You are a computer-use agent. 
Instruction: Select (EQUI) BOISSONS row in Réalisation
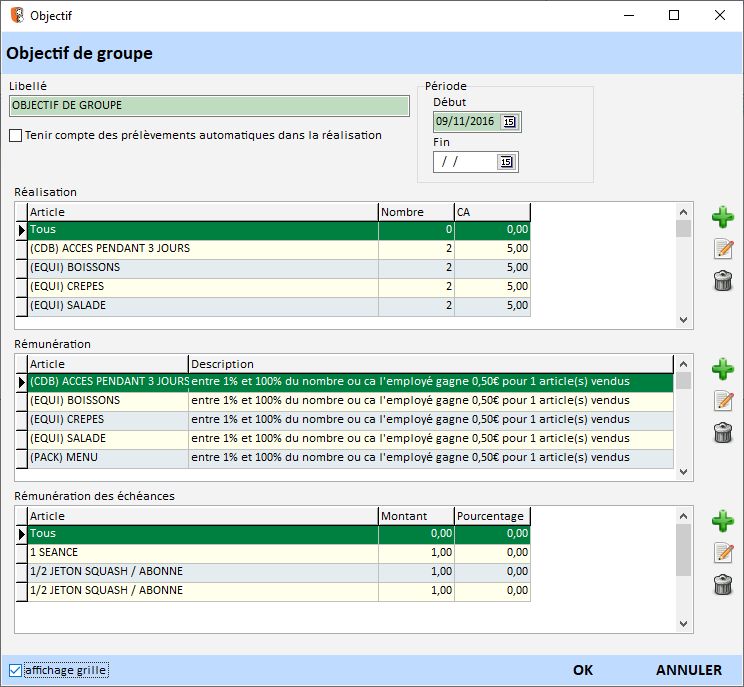(200, 268)
